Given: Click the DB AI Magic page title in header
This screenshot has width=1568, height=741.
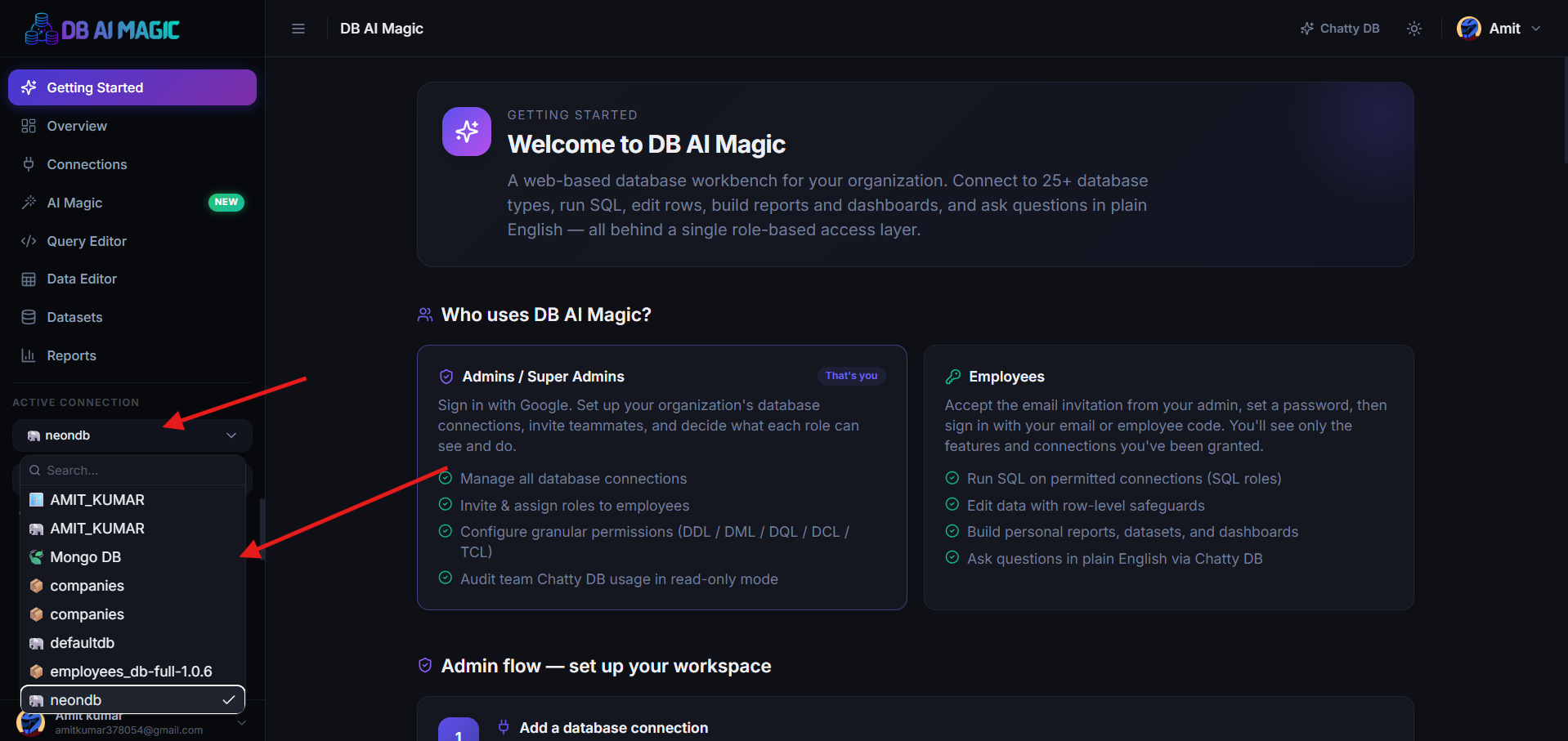Looking at the screenshot, I should tap(382, 29).
